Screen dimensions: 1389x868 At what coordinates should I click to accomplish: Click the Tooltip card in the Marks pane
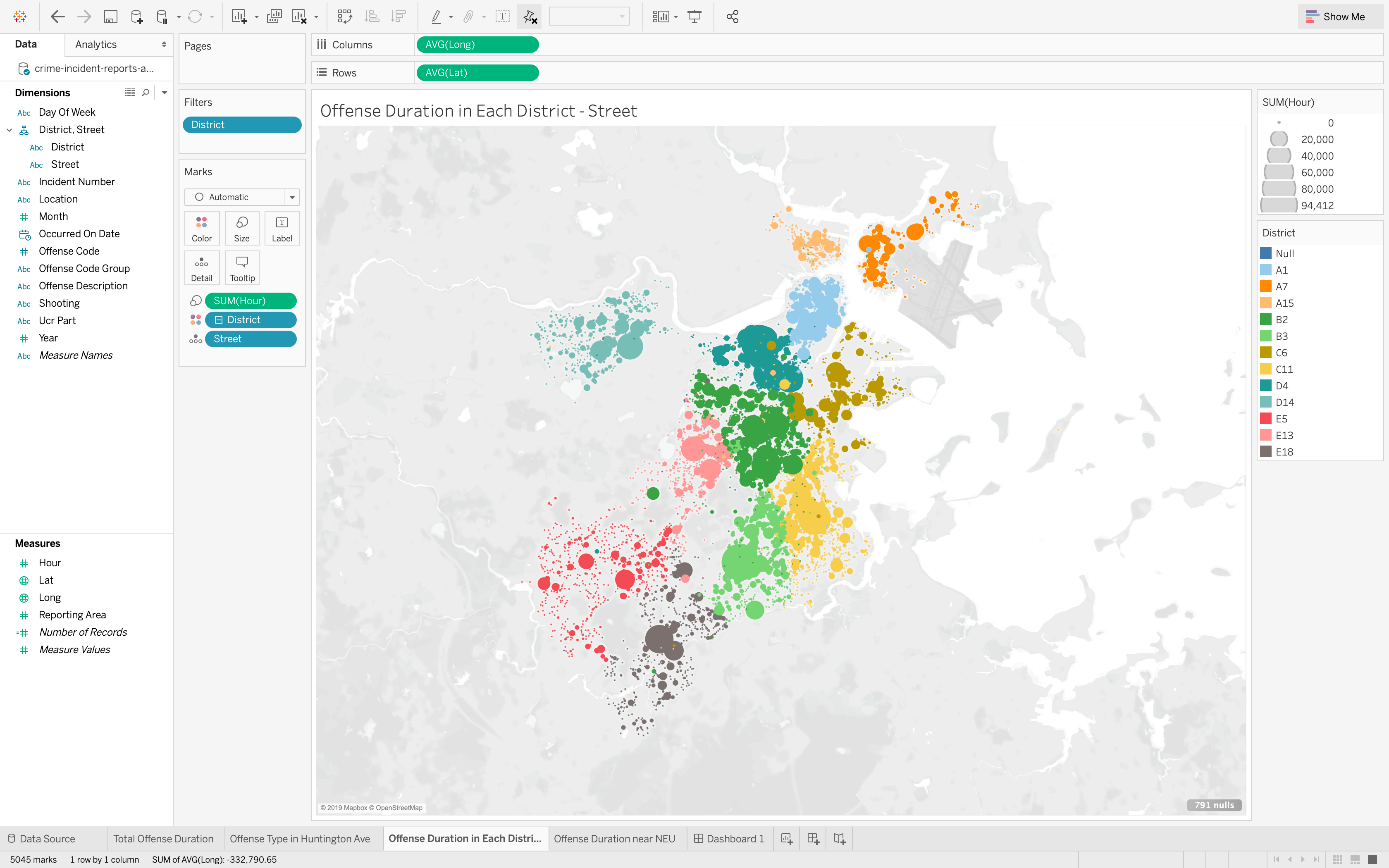pos(242,267)
